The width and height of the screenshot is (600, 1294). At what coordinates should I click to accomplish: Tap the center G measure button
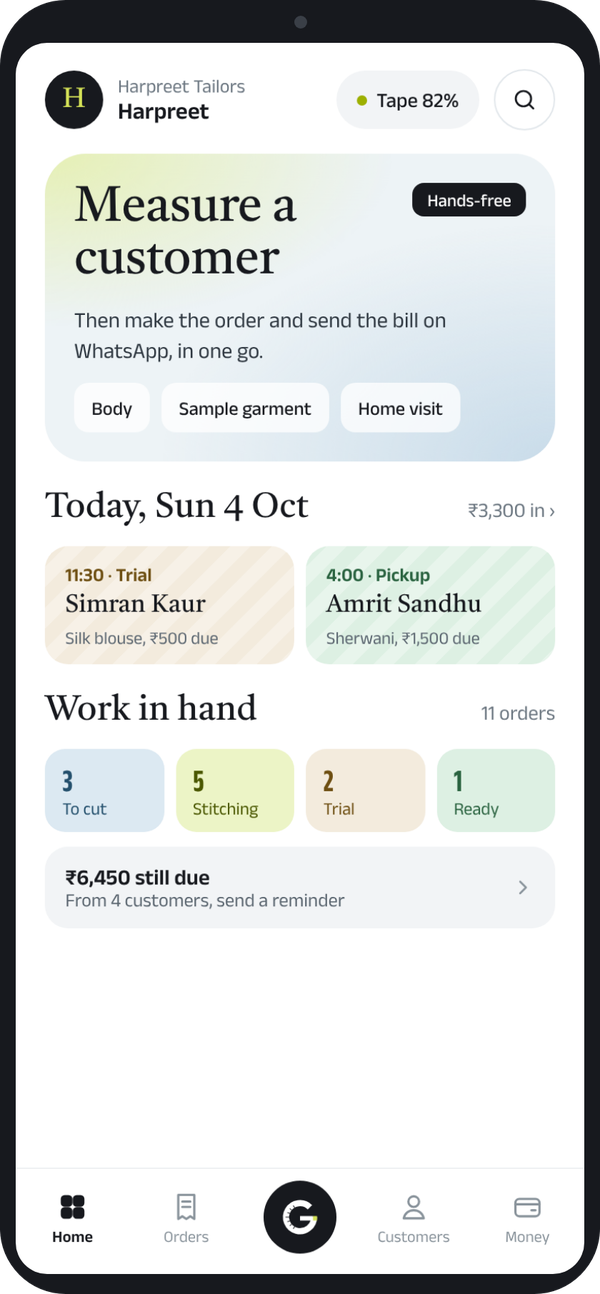[x=300, y=1216]
